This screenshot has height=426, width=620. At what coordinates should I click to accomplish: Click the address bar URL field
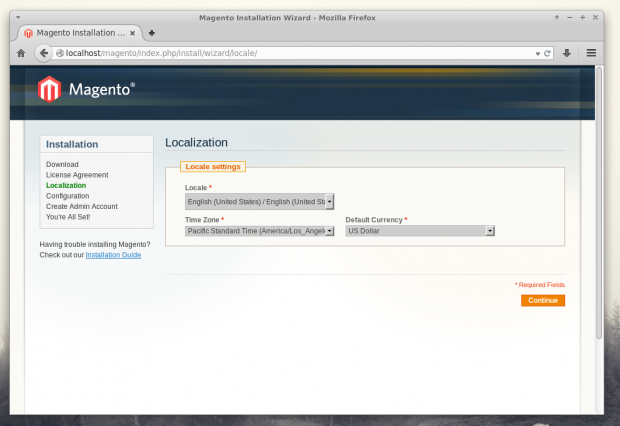(x=297, y=53)
